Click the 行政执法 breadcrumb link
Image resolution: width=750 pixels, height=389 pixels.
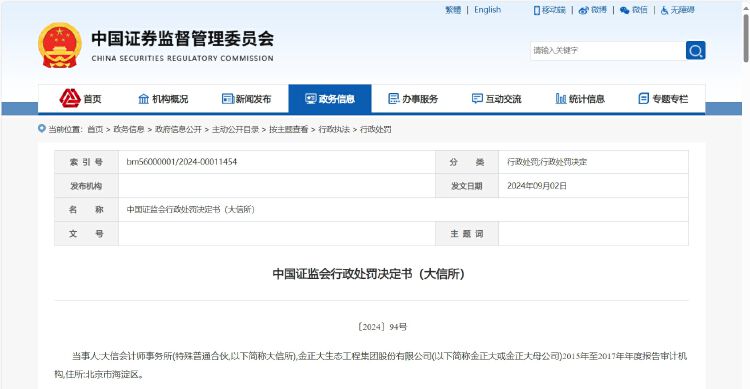[x=334, y=129]
